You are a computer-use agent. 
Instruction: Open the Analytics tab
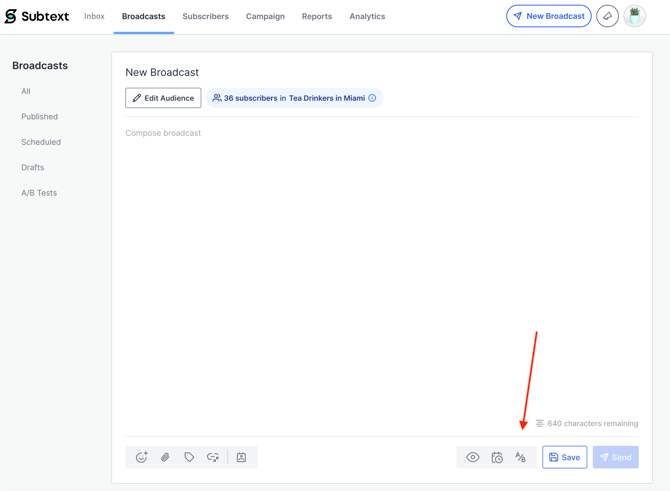pyautogui.click(x=367, y=16)
